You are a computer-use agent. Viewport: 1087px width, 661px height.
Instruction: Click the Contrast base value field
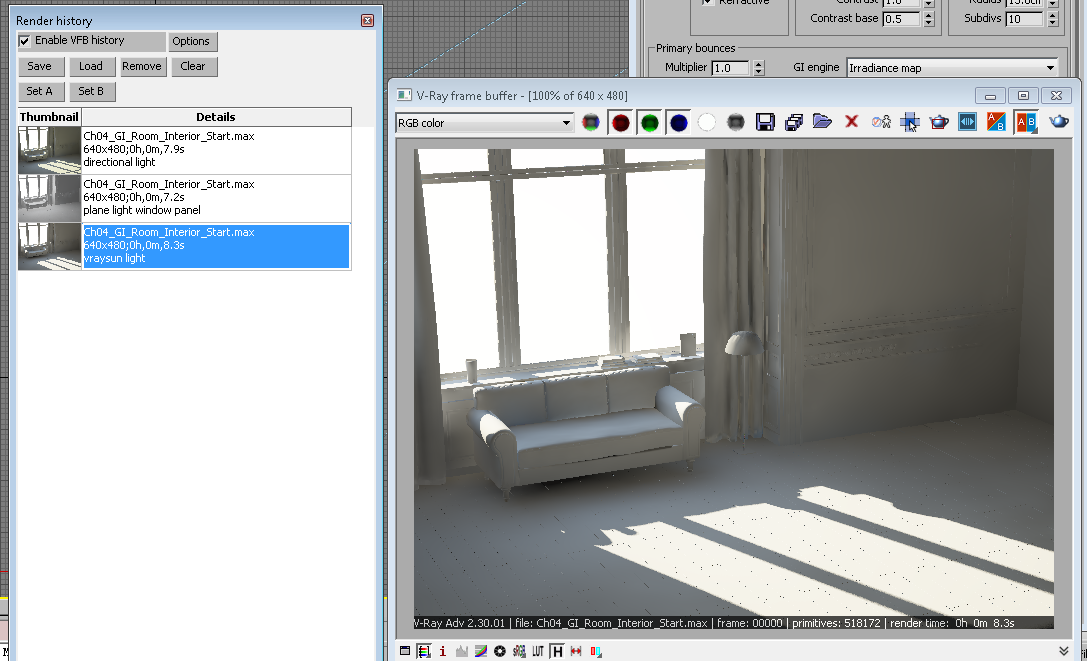[903, 19]
